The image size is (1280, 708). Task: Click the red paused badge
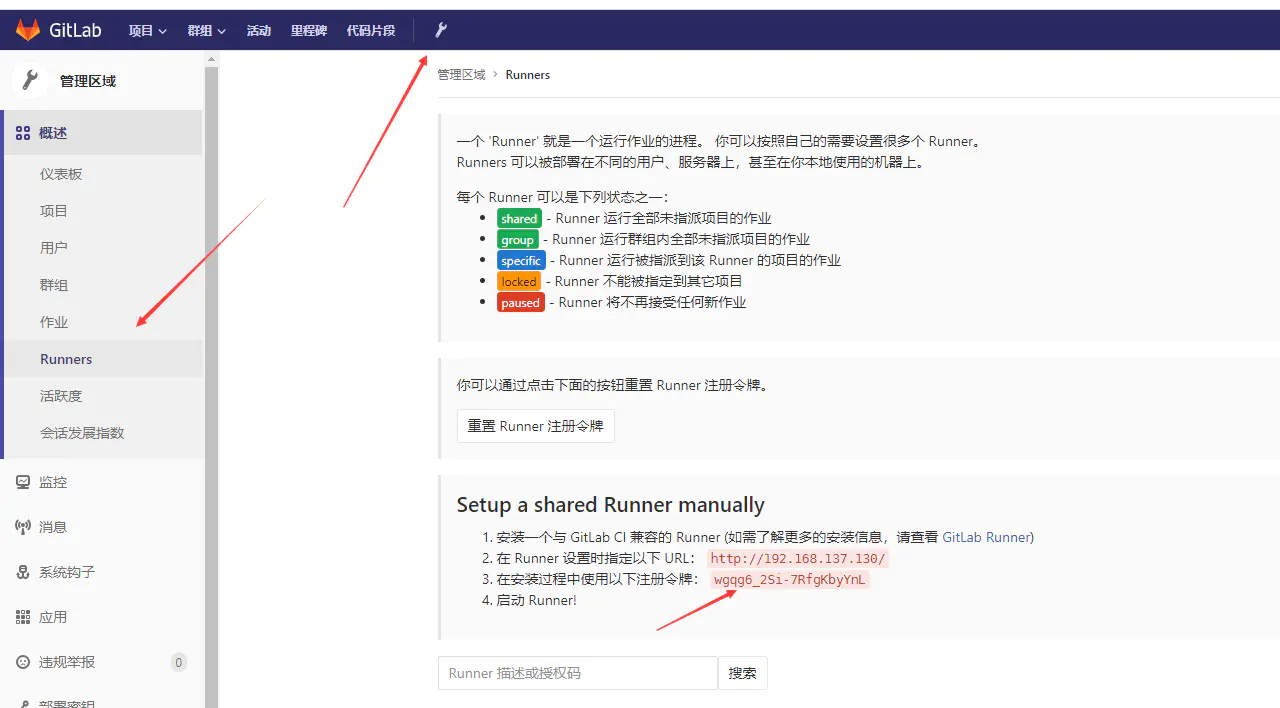tap(521, 303)
